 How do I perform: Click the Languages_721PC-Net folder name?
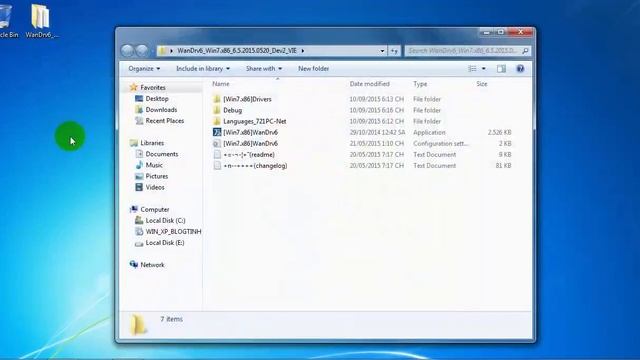pyautogui.click(x=255, y=121)
